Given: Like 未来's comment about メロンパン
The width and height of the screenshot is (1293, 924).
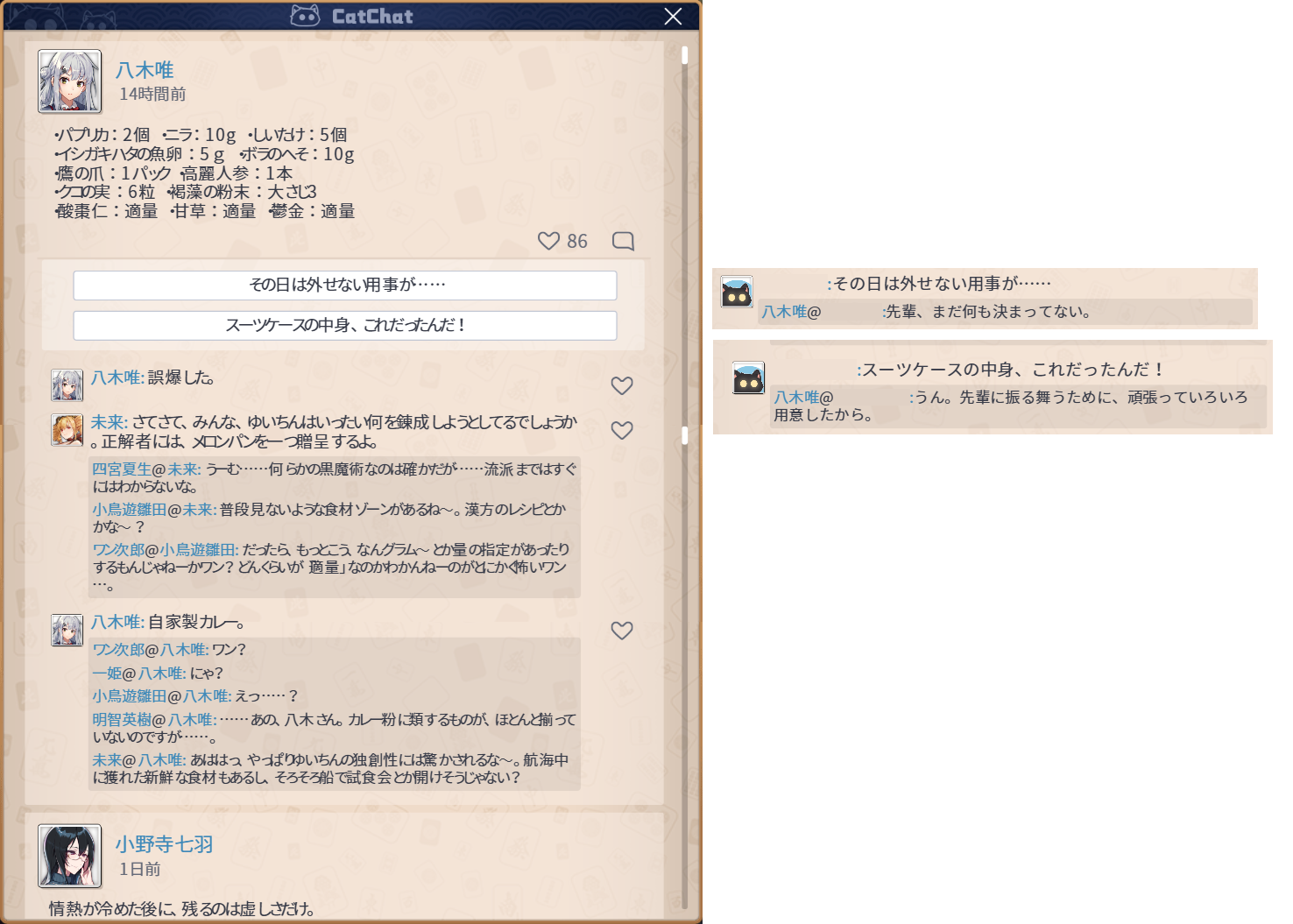Looking at the screenshot, I should point(622,431).
